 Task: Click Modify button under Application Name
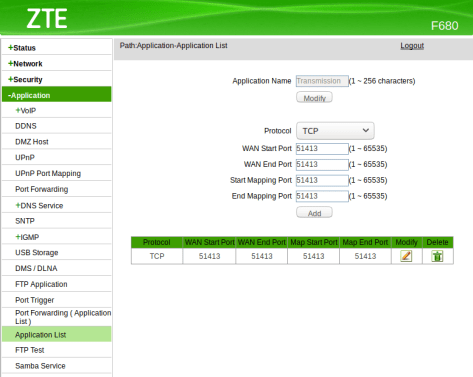point(314,98)
